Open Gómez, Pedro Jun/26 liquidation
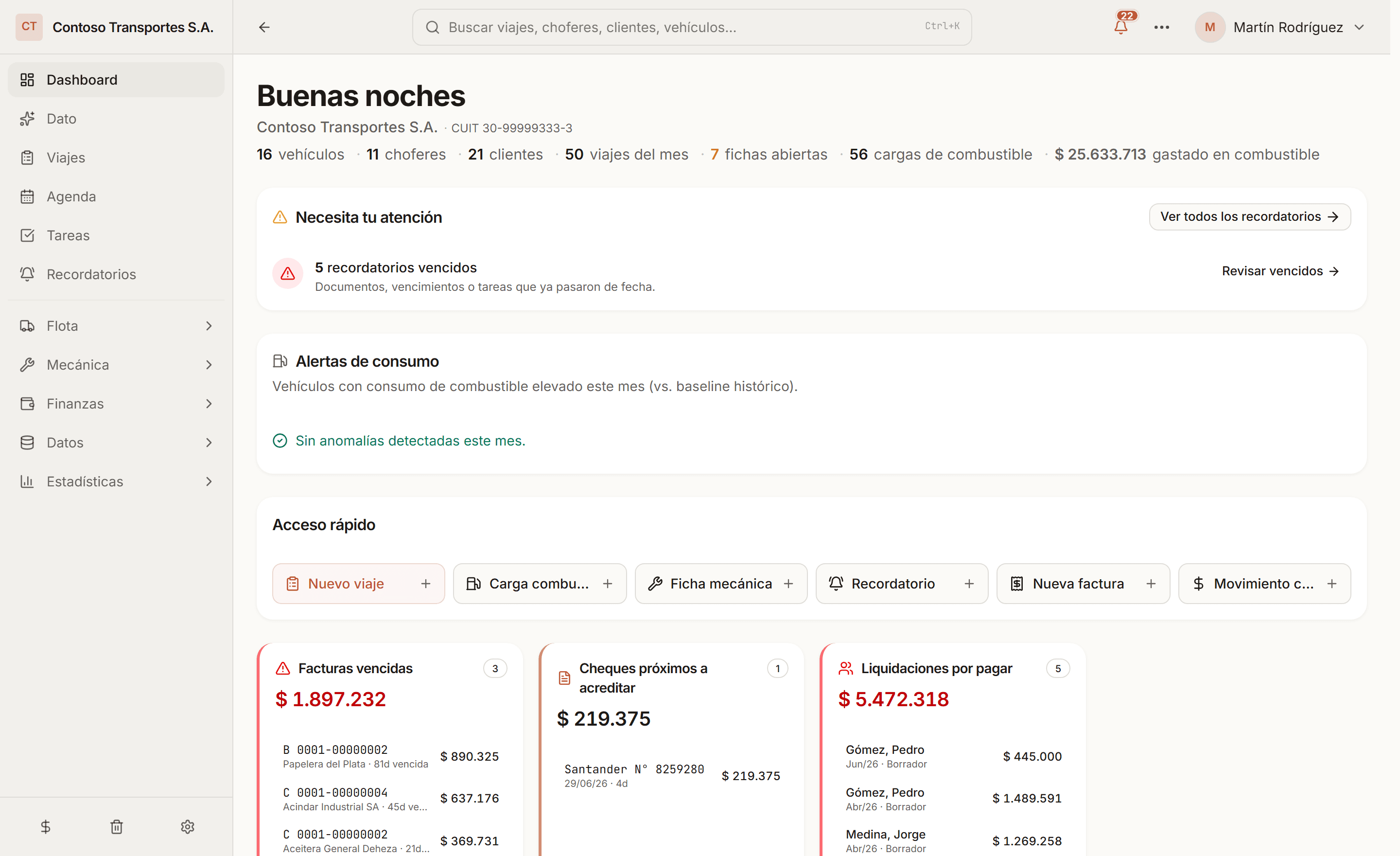The height and width of the screenshot is (856, 1400). (953, 756)
